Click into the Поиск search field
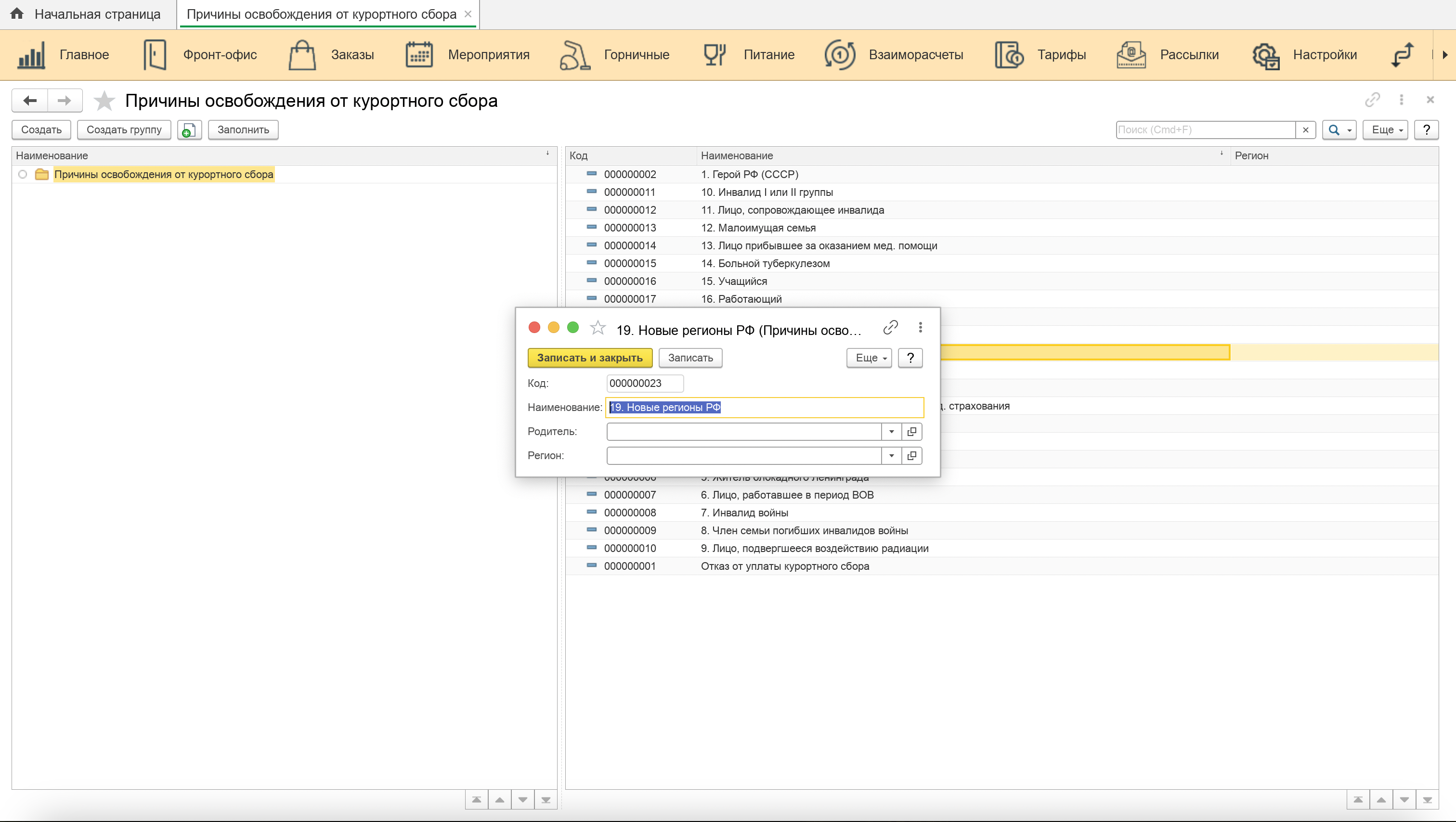This screenshot has height=822, width=1456. (1205, 130)
